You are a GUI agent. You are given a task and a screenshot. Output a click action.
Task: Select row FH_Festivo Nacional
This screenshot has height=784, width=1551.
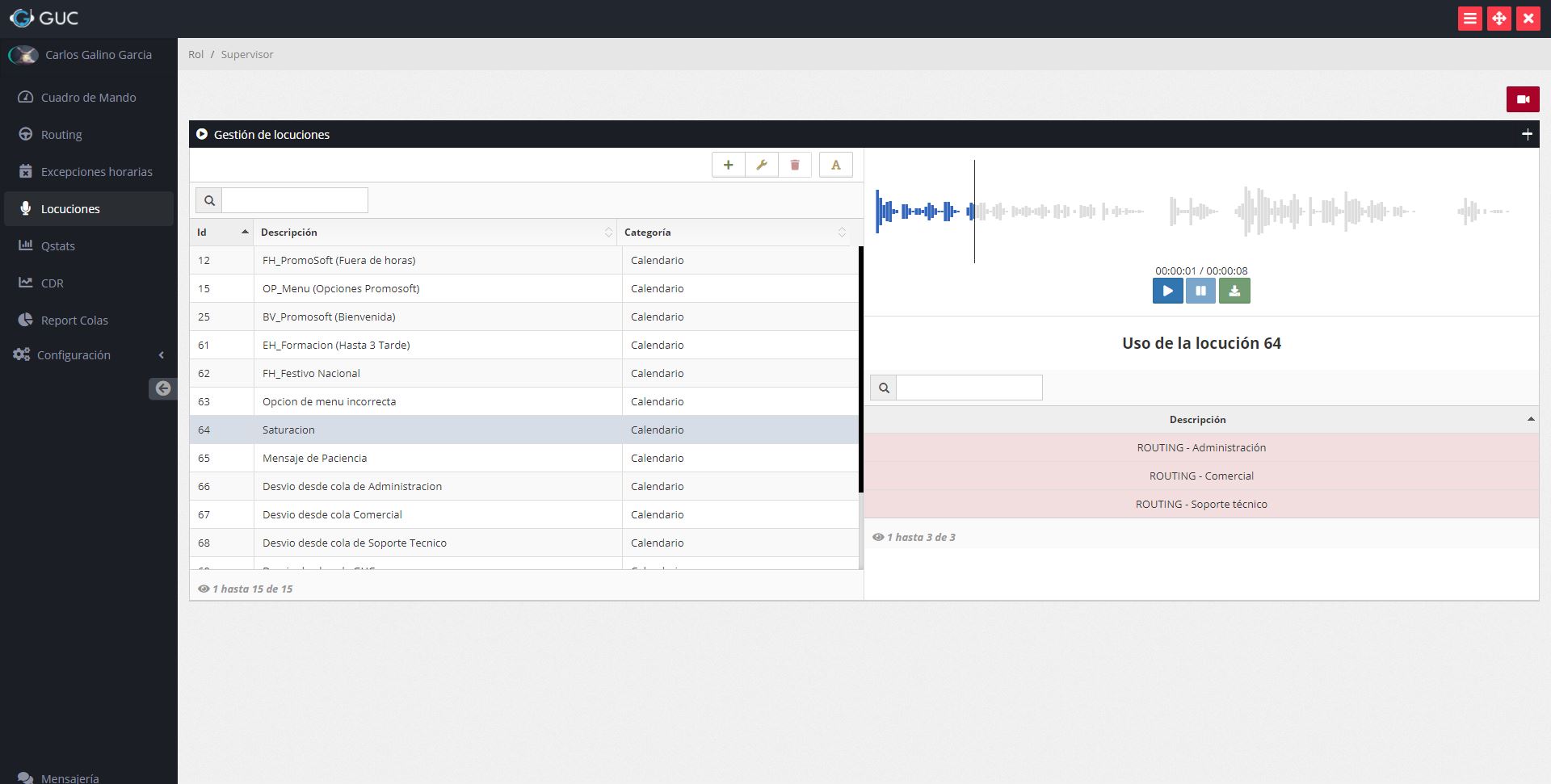pyautogui.click(x=524, y=373)
